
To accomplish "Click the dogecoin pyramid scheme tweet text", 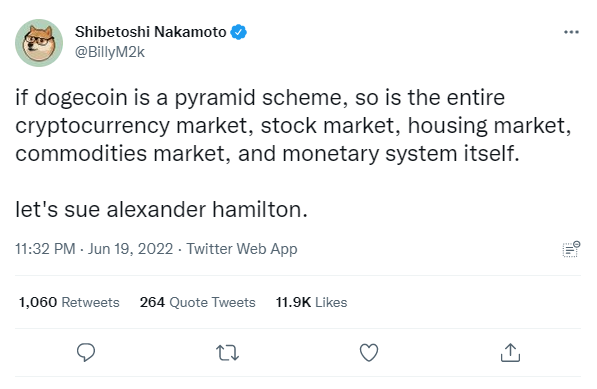I will pos(293,126).
